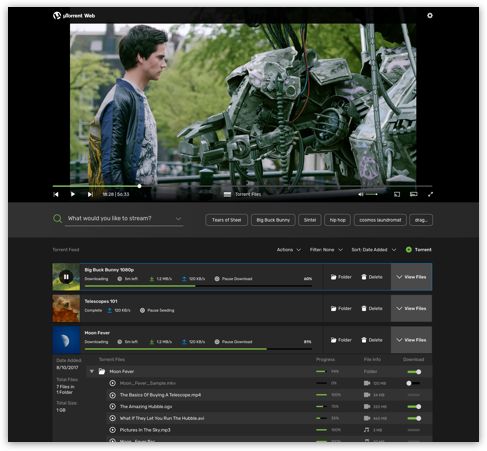Click video file icon for The Amazing Hubble
This screenshot has width=487, height=451.
pos(367,407)
